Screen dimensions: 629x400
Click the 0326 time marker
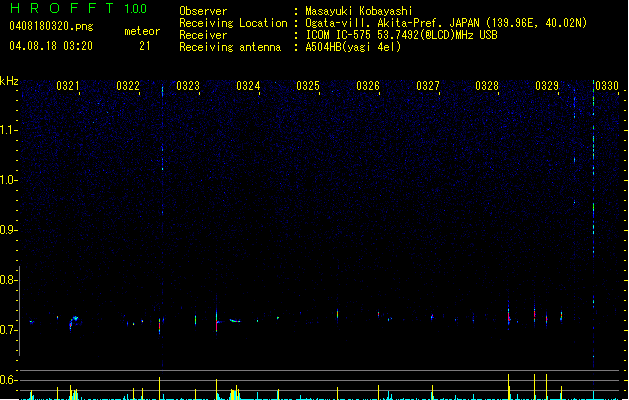tap(368, 86)
